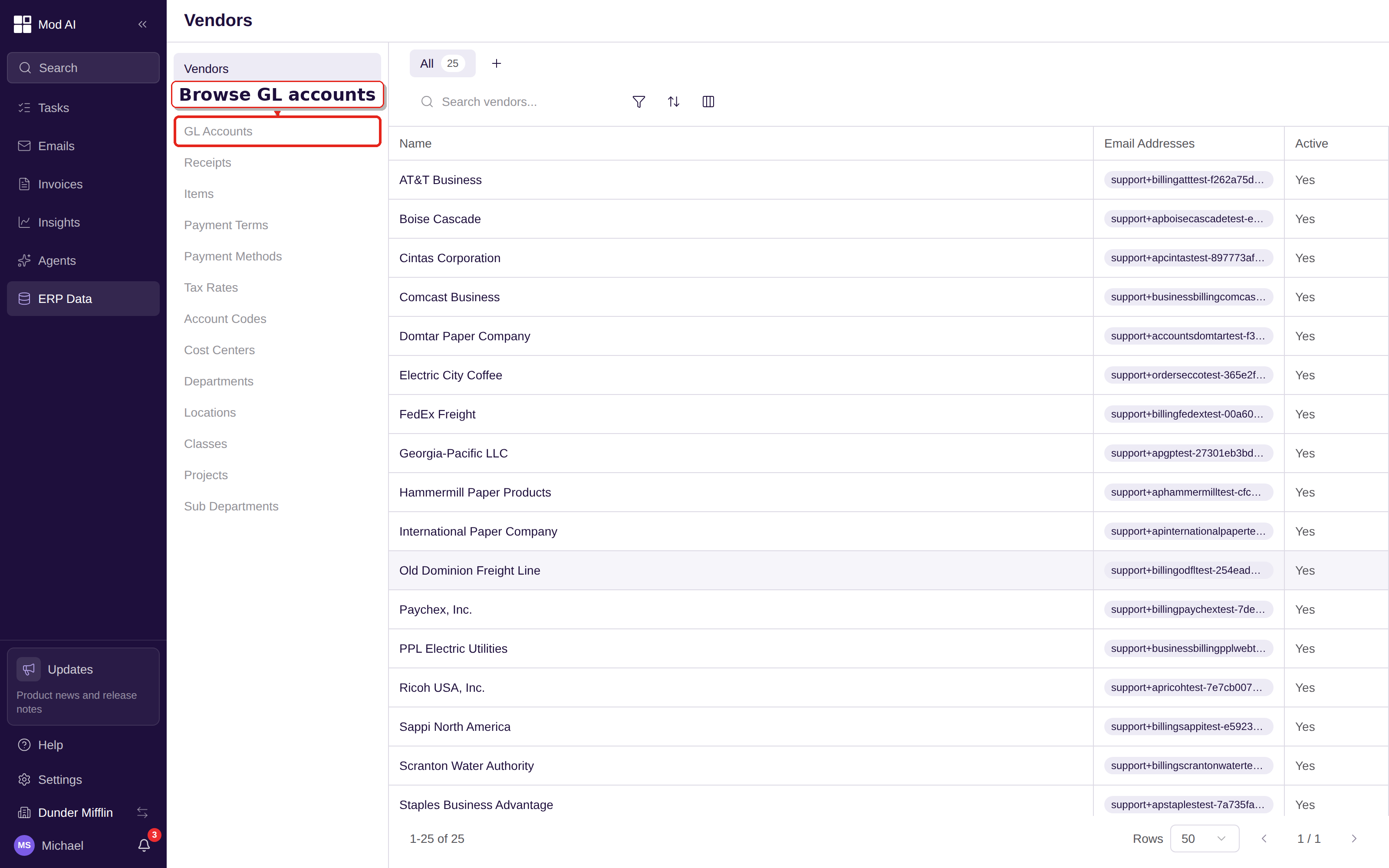Image resolution: width=1389 pixels, height=868 pixels.
Task: Open Insights from the sidebar
Action: click(83, 222)
